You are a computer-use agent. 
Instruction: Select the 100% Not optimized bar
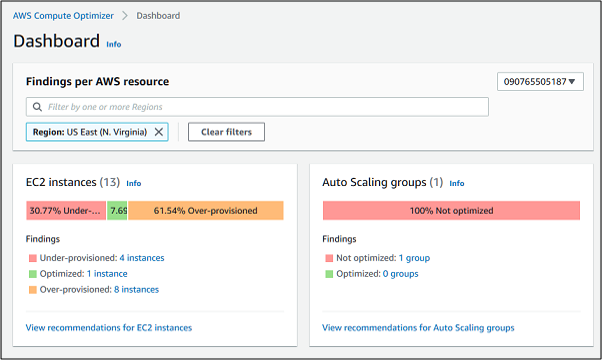pos(451,211)
